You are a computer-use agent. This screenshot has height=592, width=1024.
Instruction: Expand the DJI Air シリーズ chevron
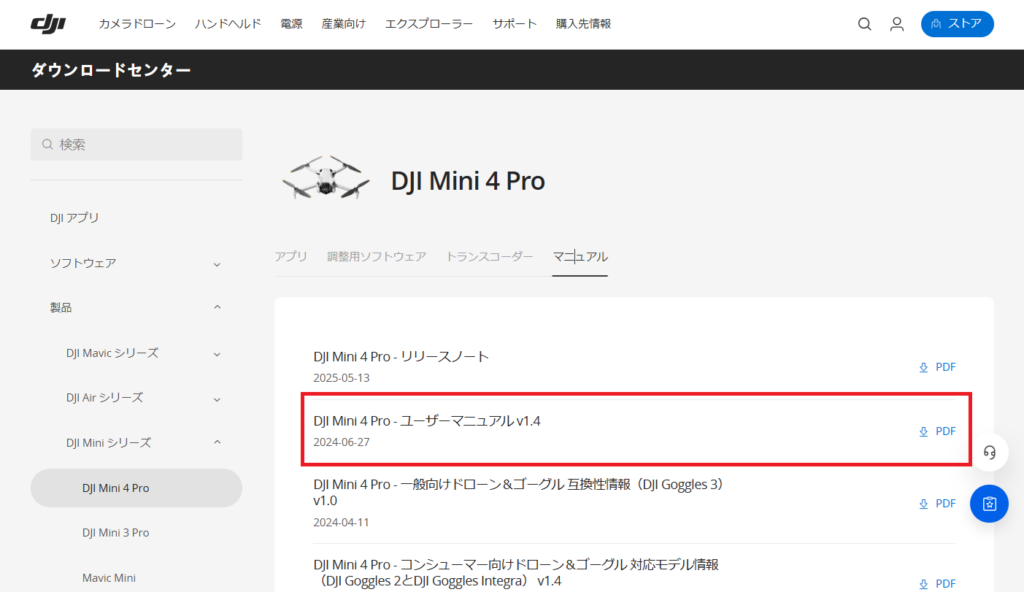tap(217, 399)
